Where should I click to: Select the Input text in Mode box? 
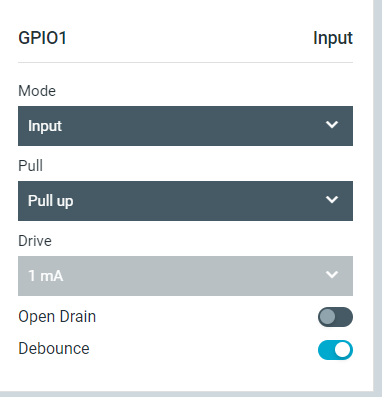coord(45,126)
